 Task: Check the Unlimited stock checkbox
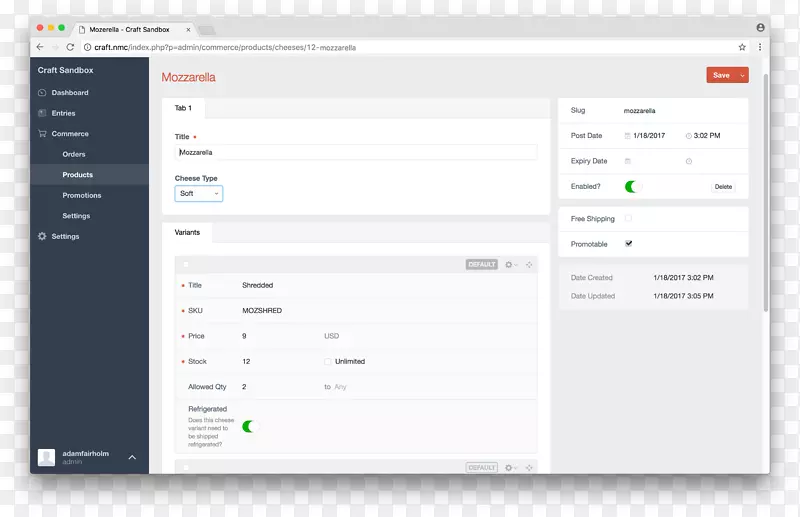pos(328,361)
